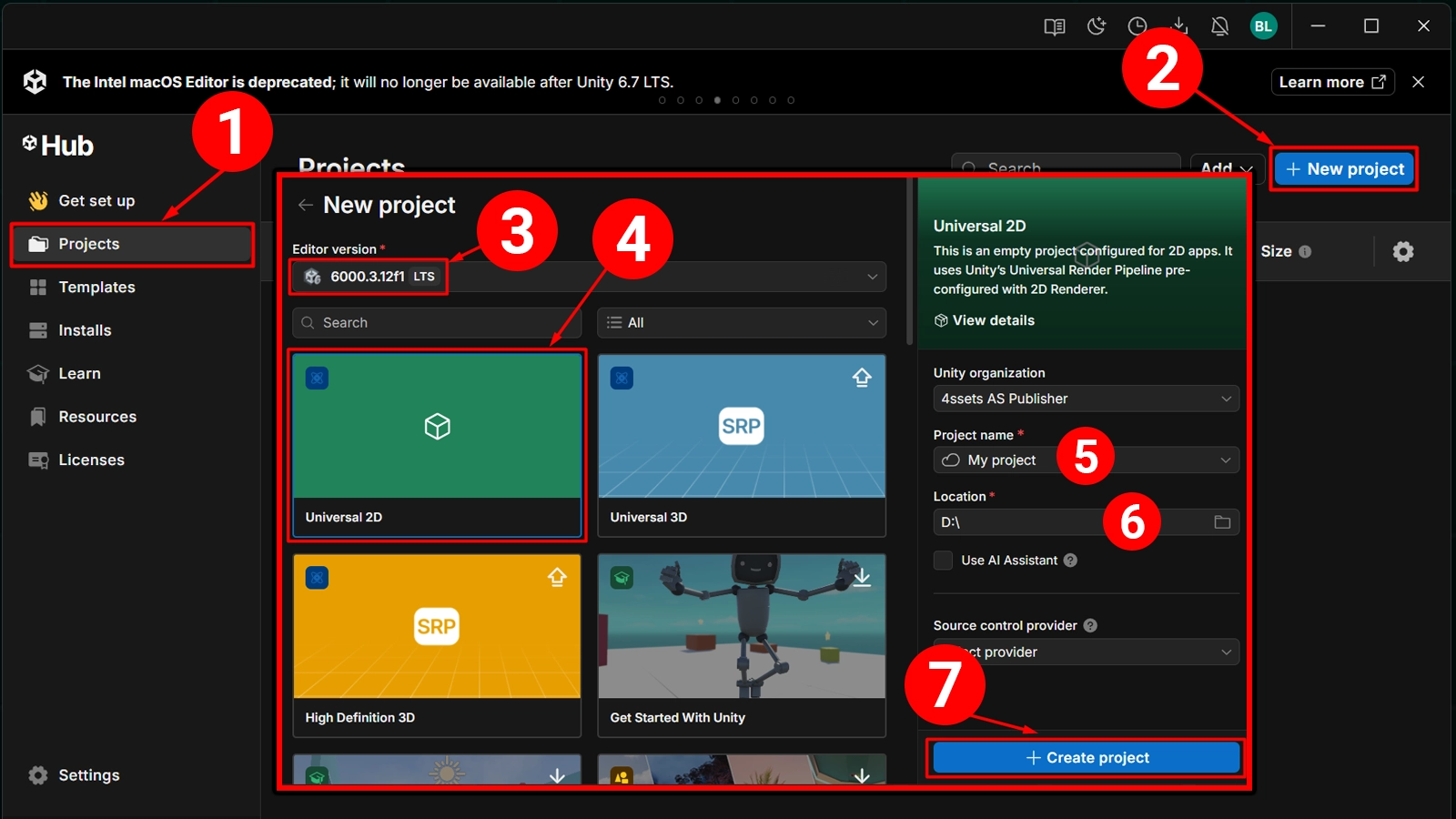Enable Use AI Assistant checkbox
Image resolution: width=1456 pixels, height=819 pixels.
[943, 561]
